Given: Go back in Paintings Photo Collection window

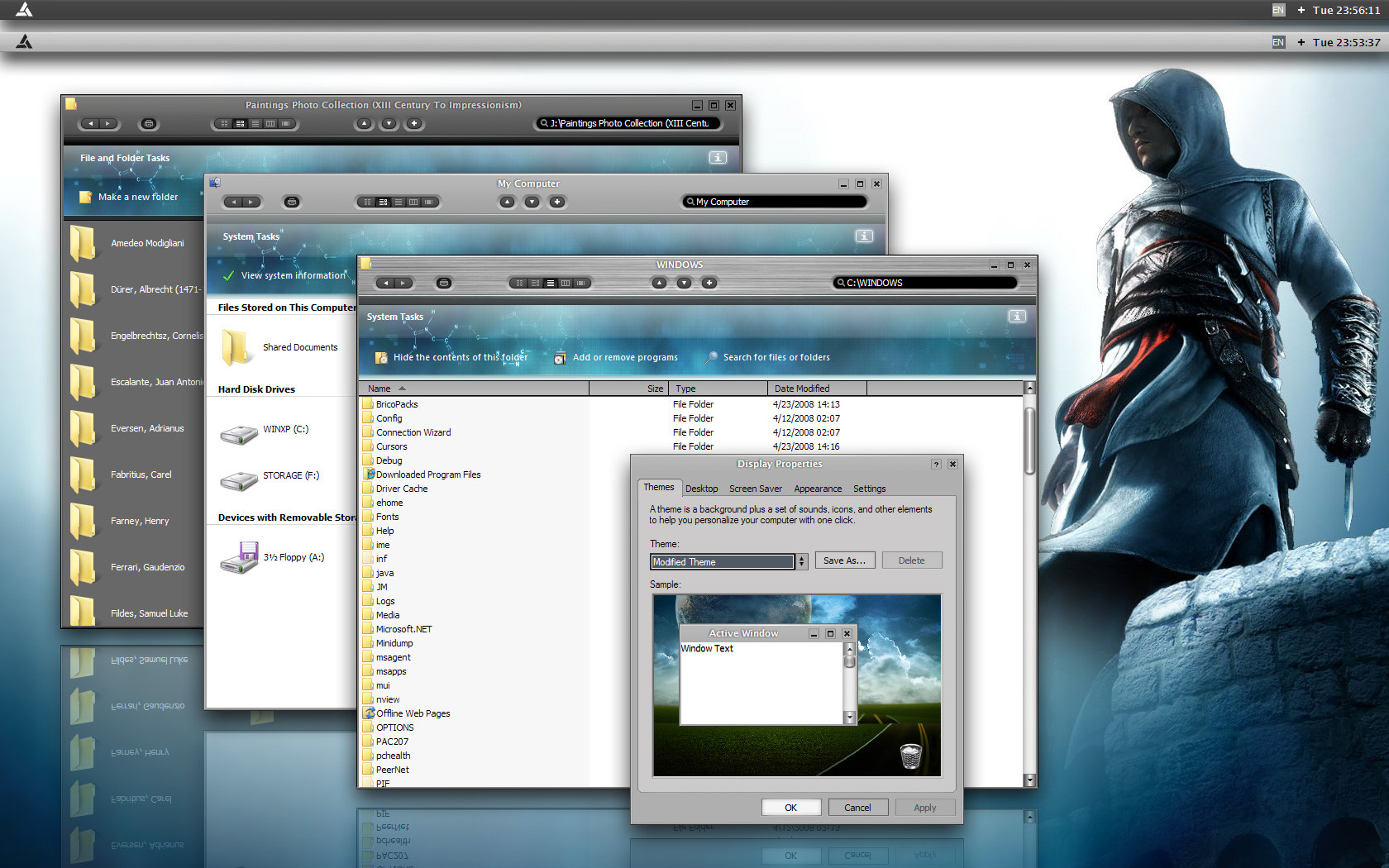Looking at the screenshot, I should click(x=90, y=124).
